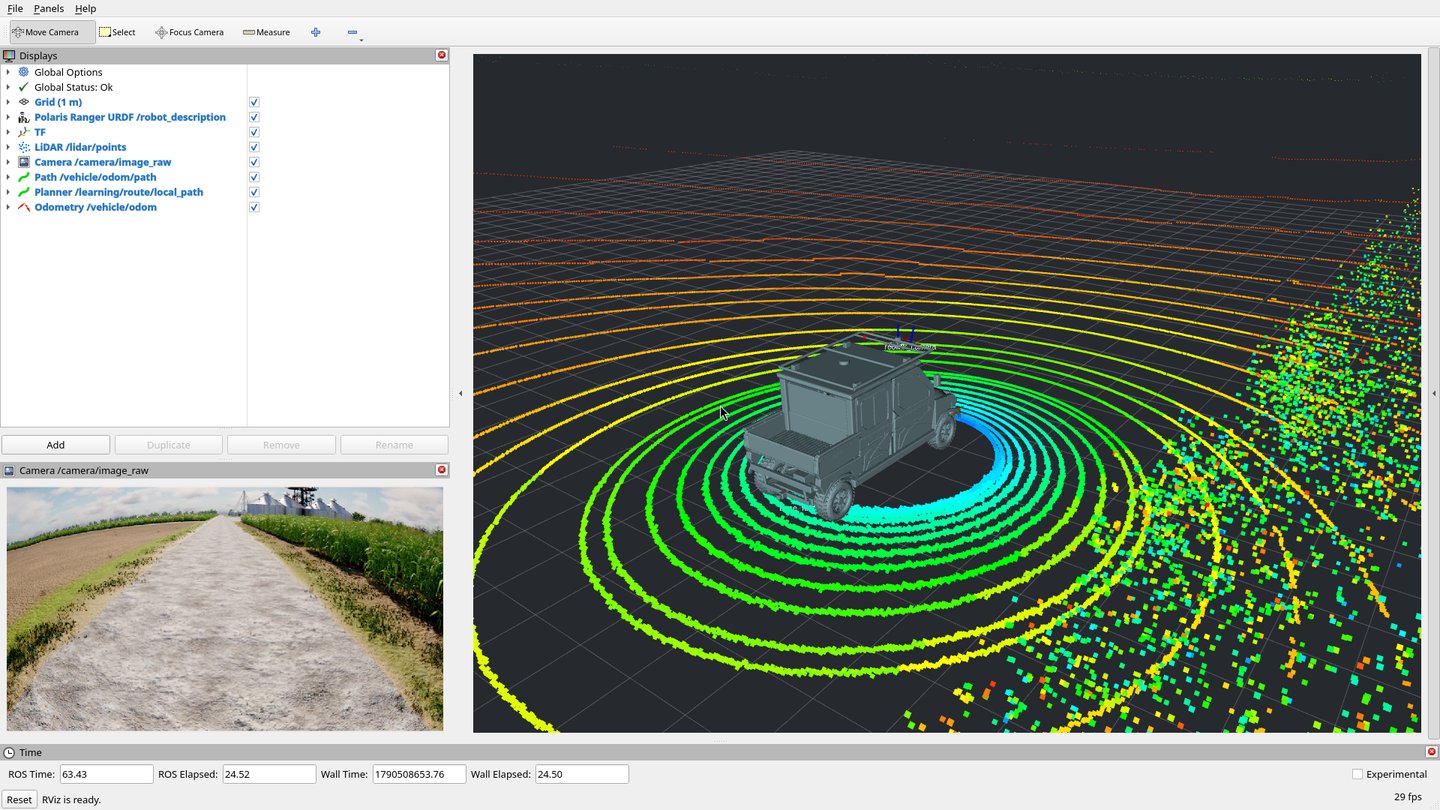1440x810 pixels.
Task: Choose the Focus Camera tool
Action: pos(189,32)
